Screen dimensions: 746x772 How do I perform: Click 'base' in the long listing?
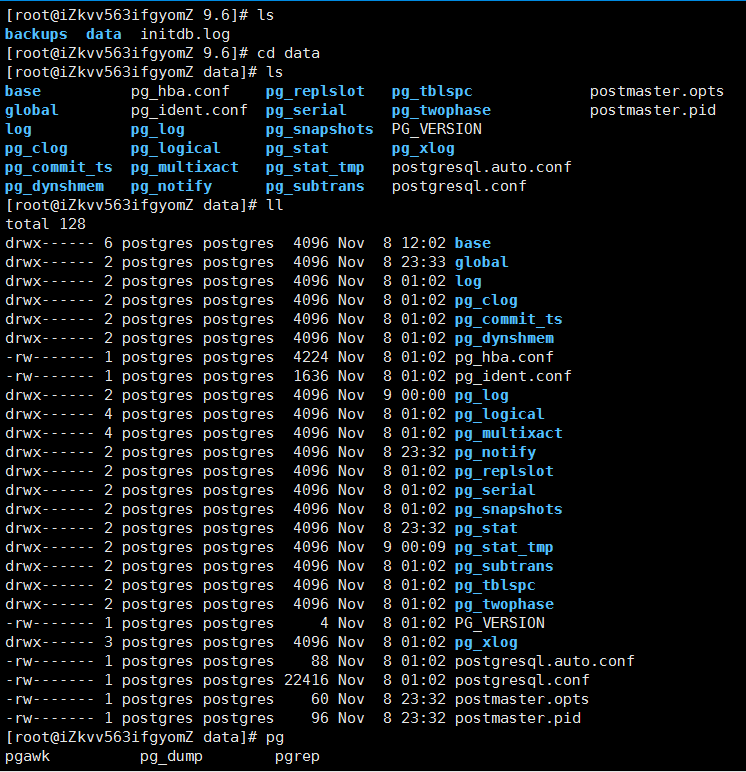click(473, 243)
